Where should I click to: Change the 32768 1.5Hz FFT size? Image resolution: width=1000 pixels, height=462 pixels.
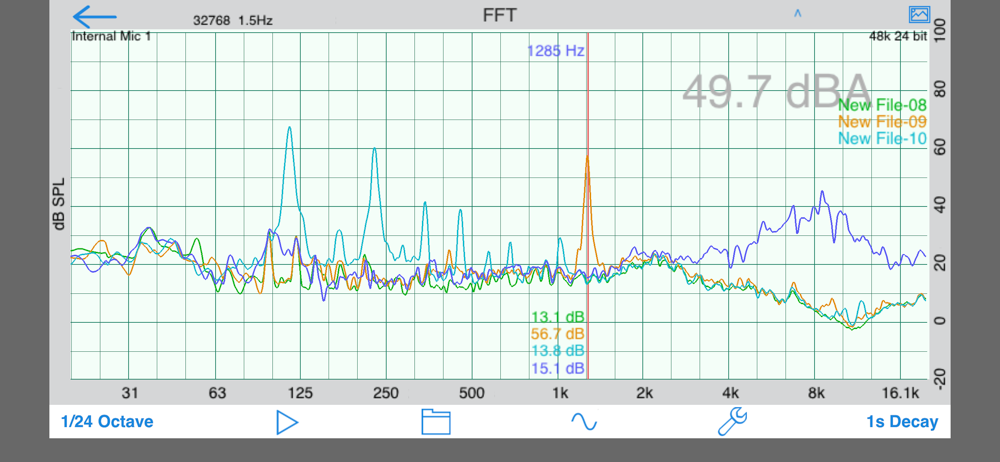pos(233,20)
